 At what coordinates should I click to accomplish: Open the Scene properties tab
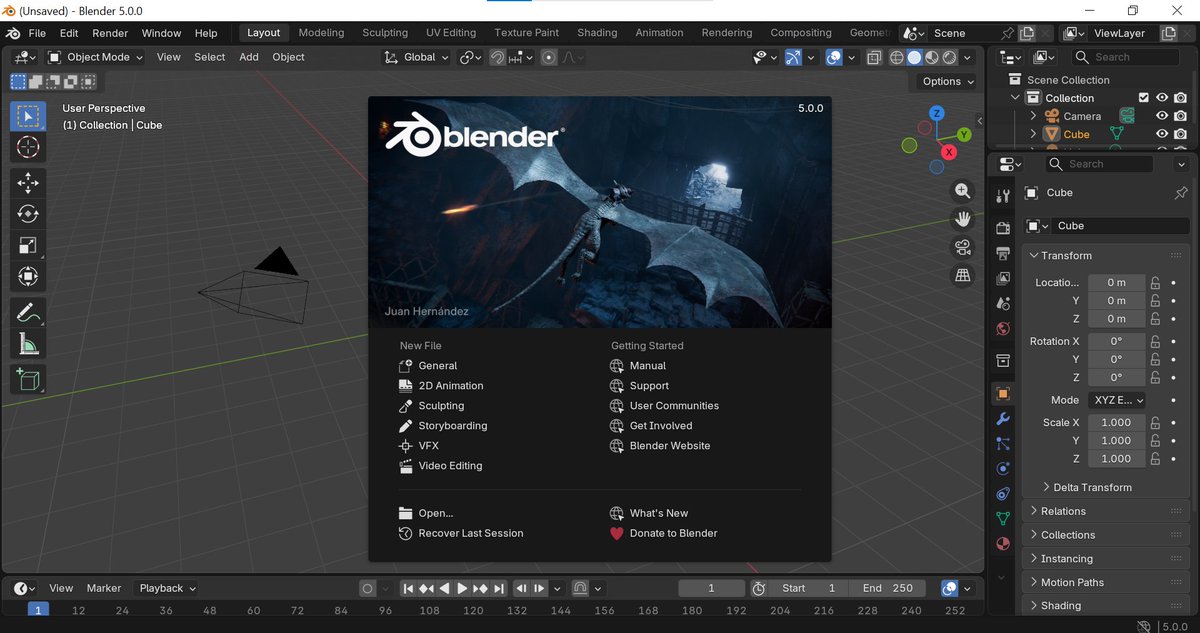pos(1003,303)
